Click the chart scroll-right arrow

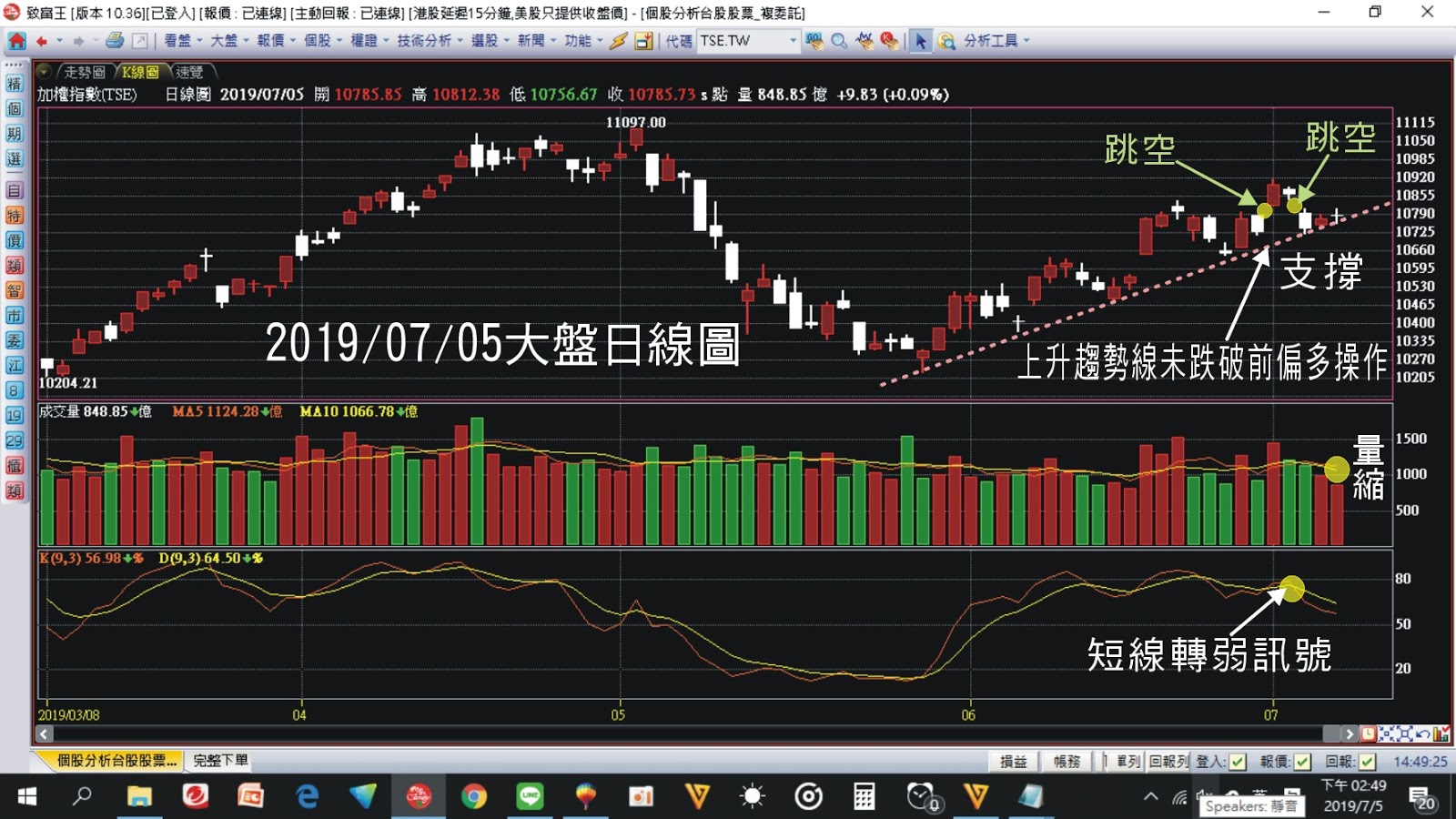click(x=1350, y=733)
